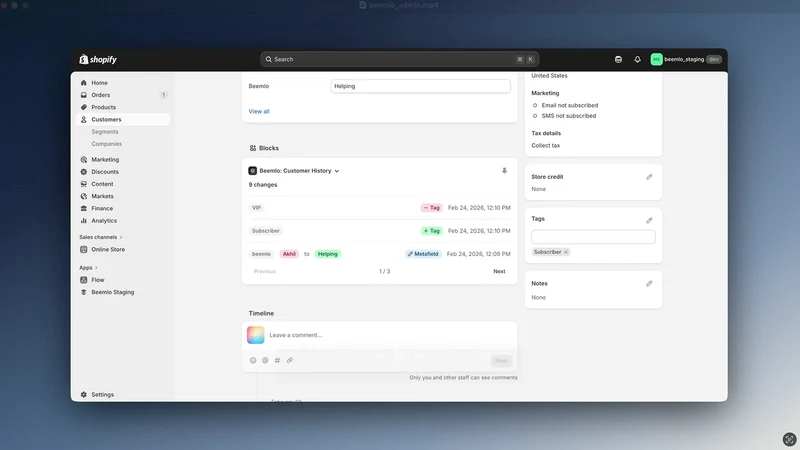Click the timeline avatar thumbnail
Screen dimensions: 800x450
[256, 335]
